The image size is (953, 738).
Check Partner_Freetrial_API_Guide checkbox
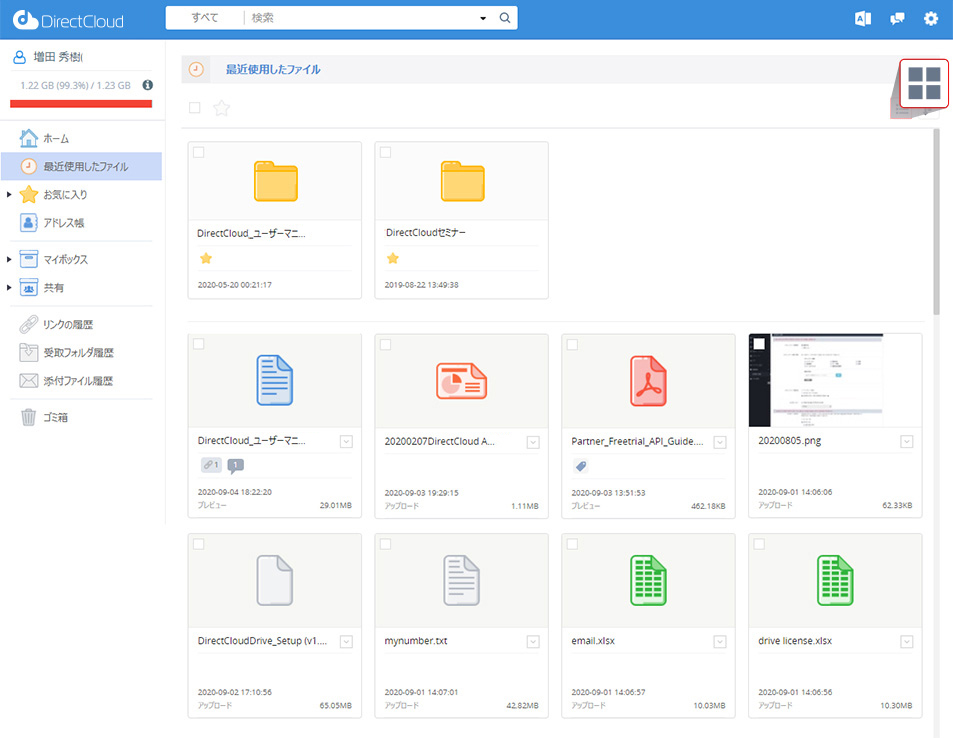point(572,345)
